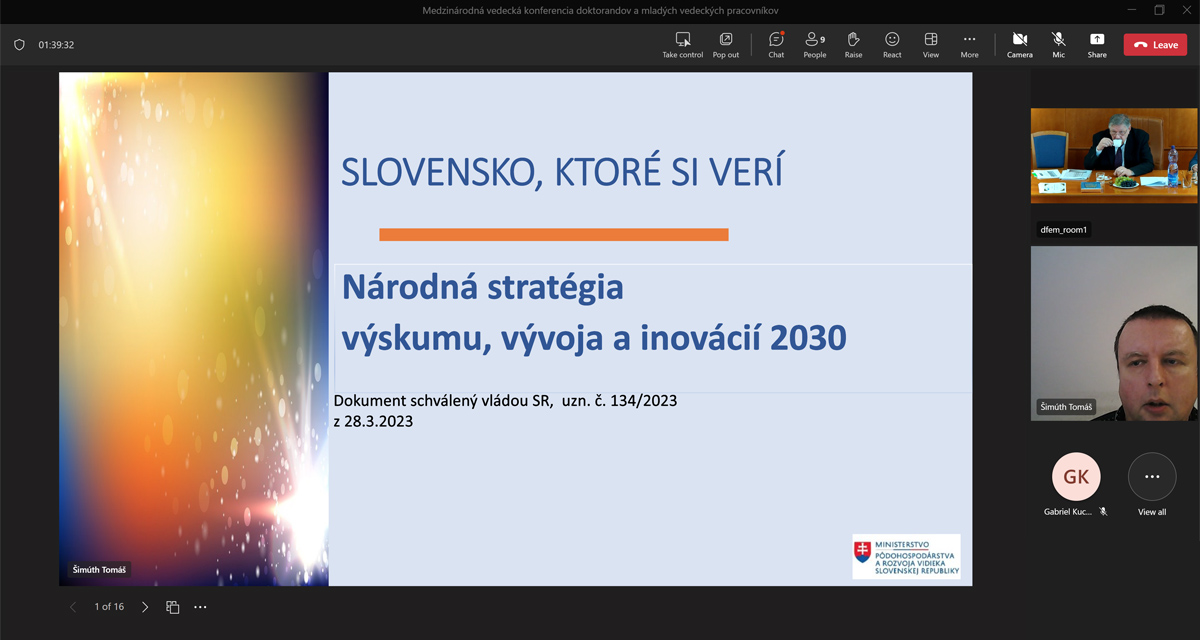The height and width of the screenshot is (640, 1200).
Task: Click View all participants button
Action: (x=1152, y=477)
